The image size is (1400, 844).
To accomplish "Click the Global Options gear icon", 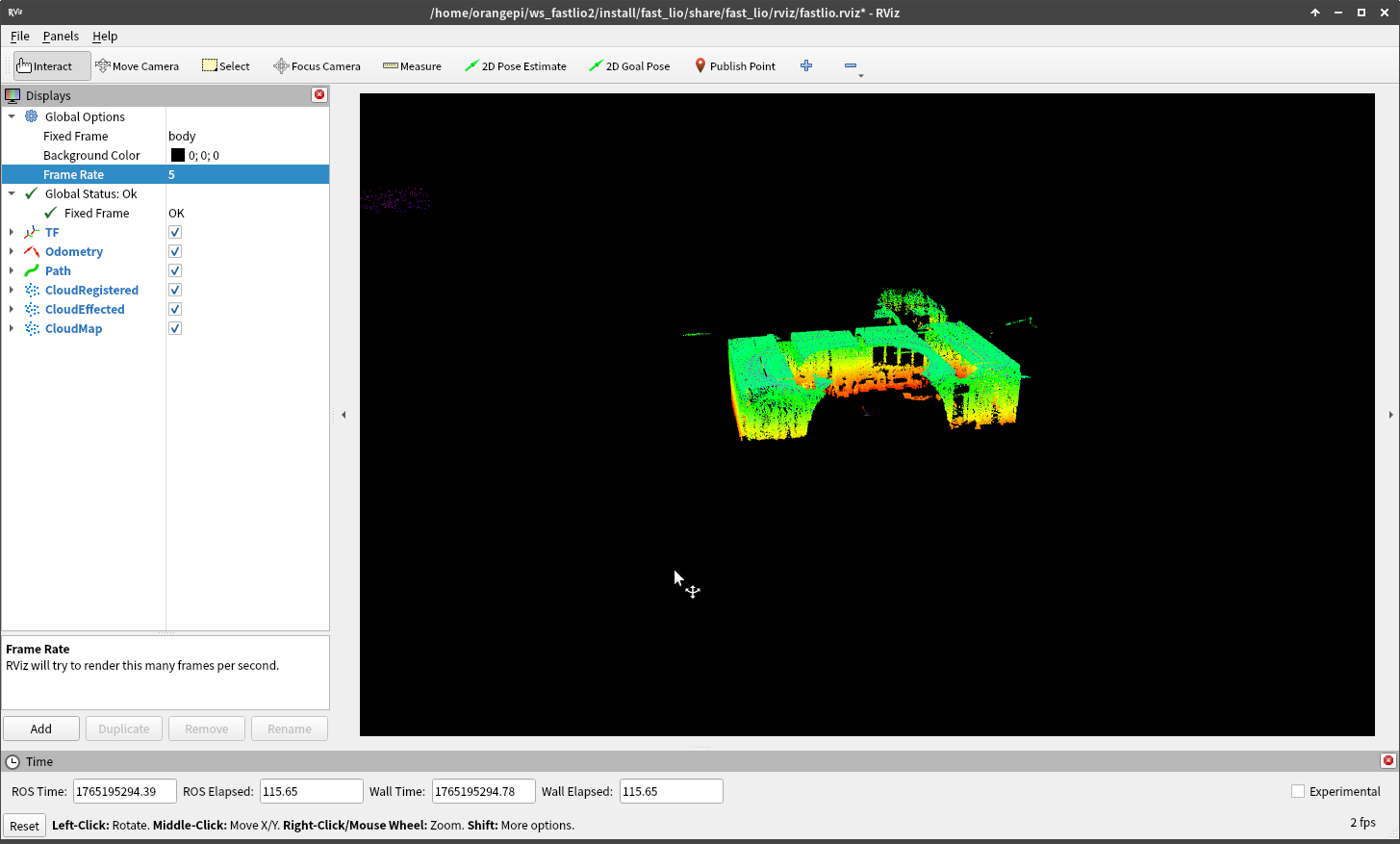I will (x=32, y=116).
